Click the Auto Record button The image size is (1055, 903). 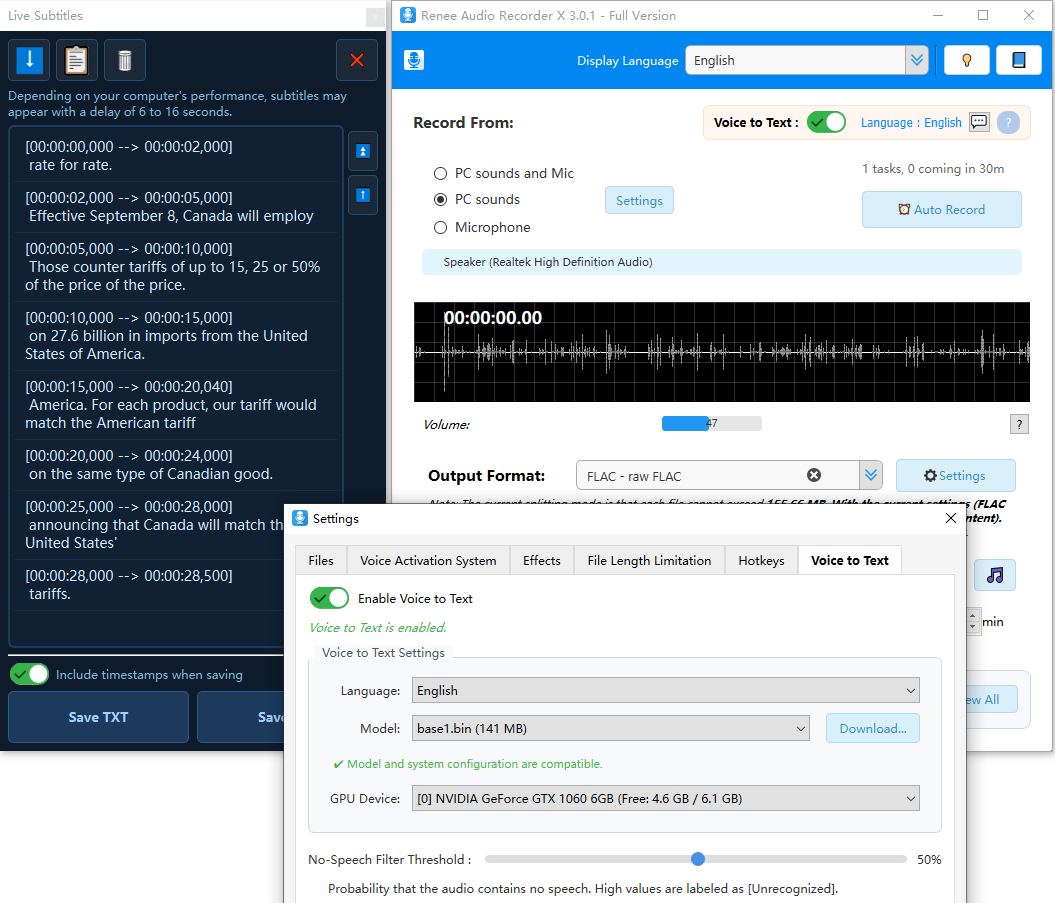point(942,209)
